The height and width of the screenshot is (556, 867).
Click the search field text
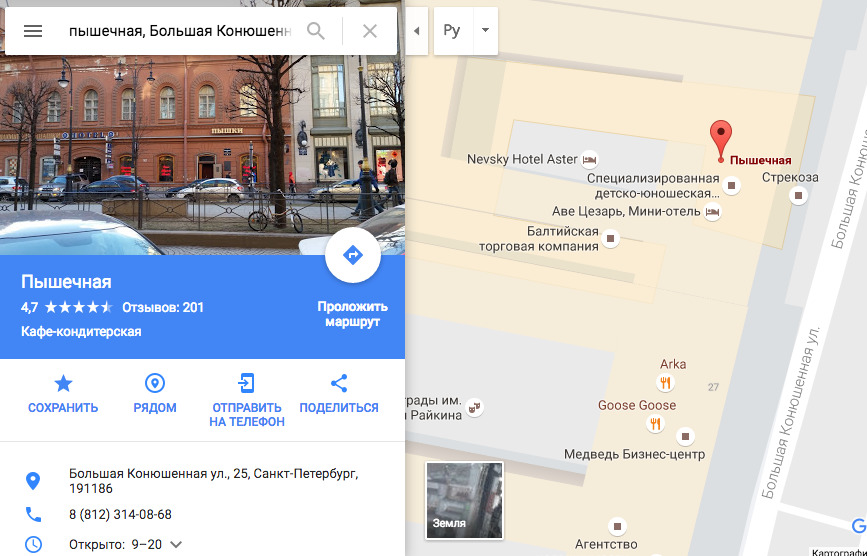click(x=180, y=31)
